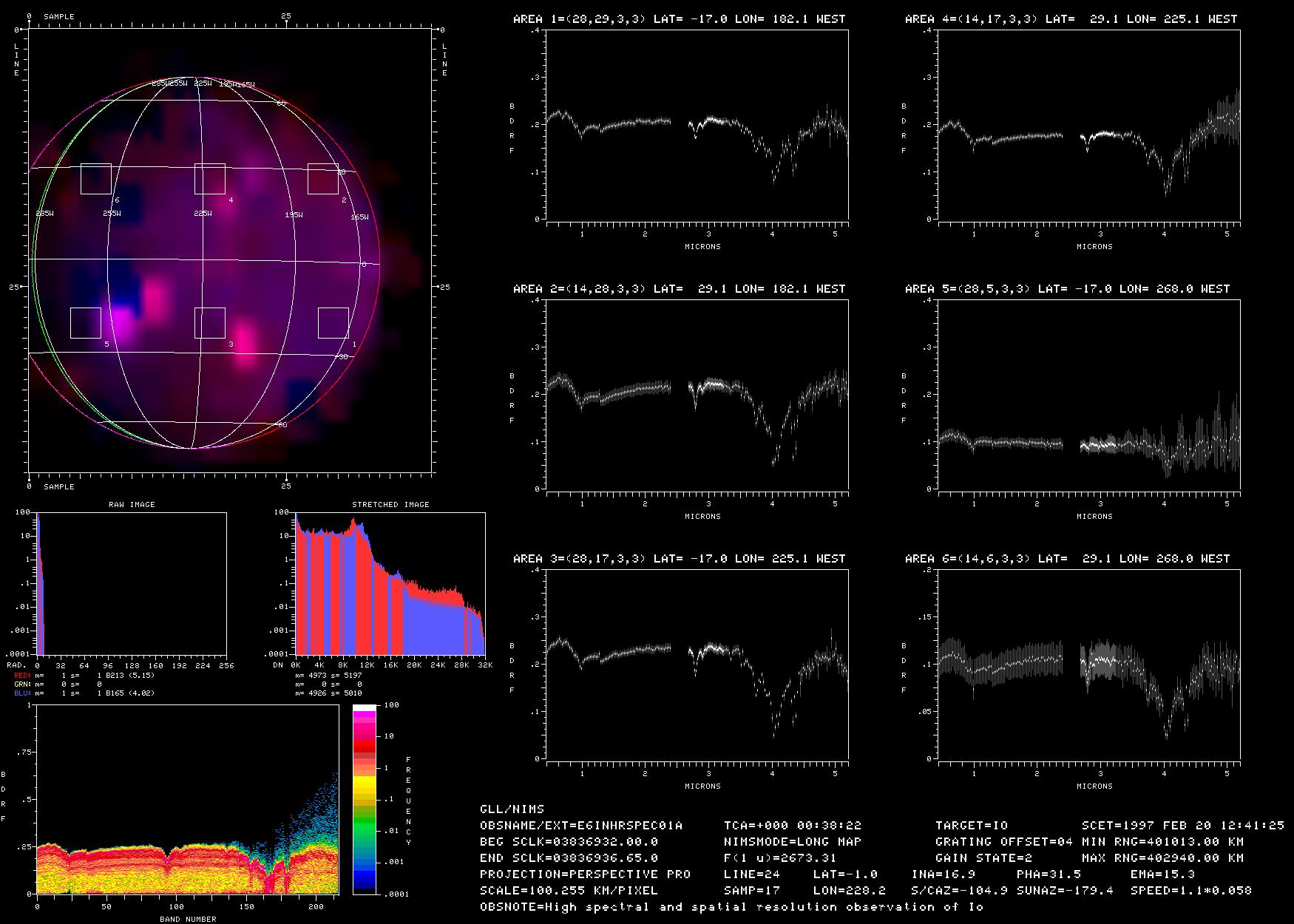
Task: Select the "PROJECTION=PERSPECTIVE PRO" text
Action: point(586,874)
